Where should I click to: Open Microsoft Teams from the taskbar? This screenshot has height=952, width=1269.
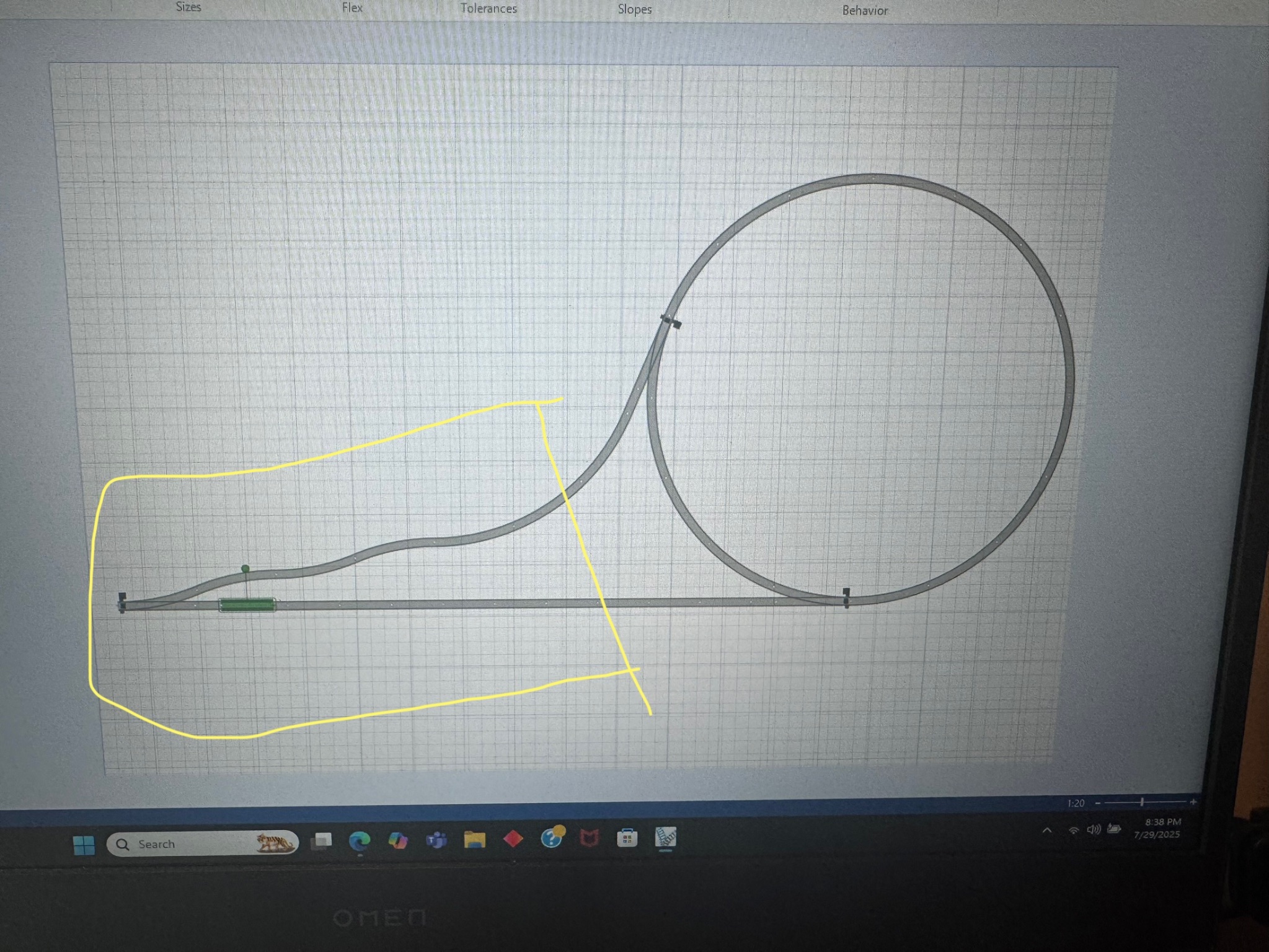tap(436, 840)
